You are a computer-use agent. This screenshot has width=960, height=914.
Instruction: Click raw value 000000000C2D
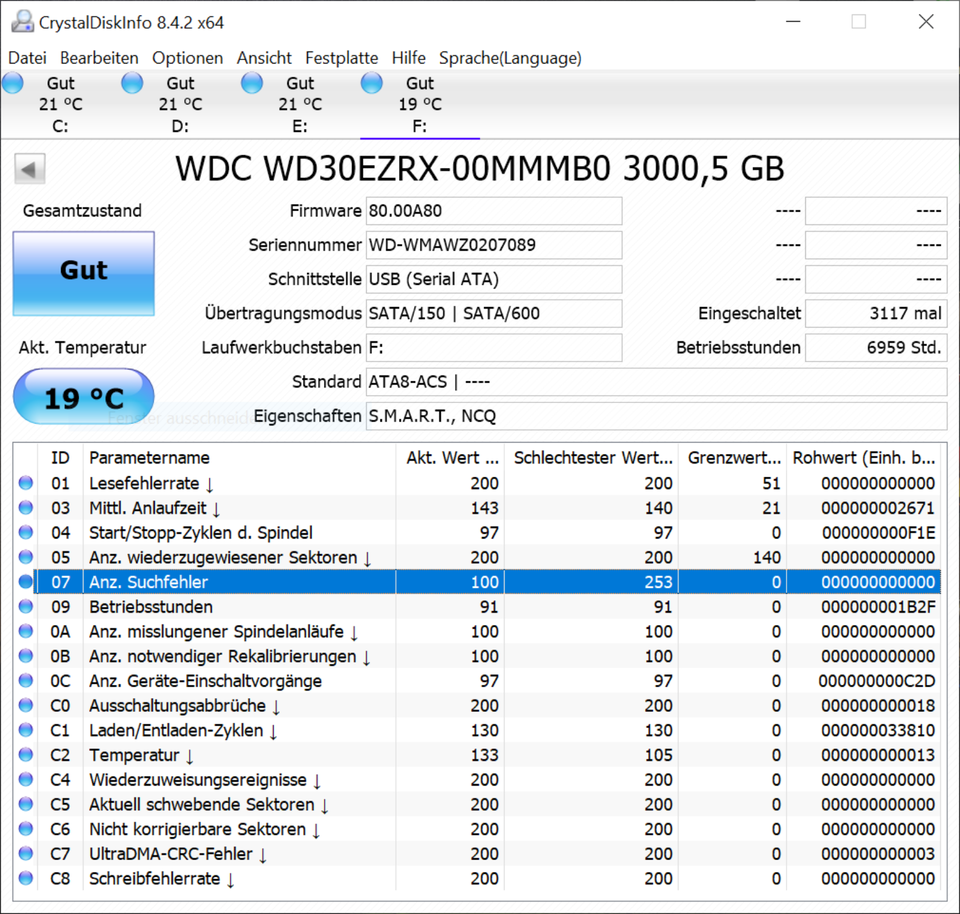click(877, 681)
